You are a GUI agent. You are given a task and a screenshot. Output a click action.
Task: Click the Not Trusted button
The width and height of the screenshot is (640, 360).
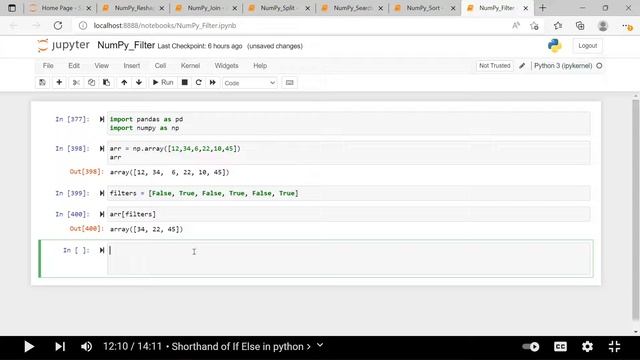494,66
